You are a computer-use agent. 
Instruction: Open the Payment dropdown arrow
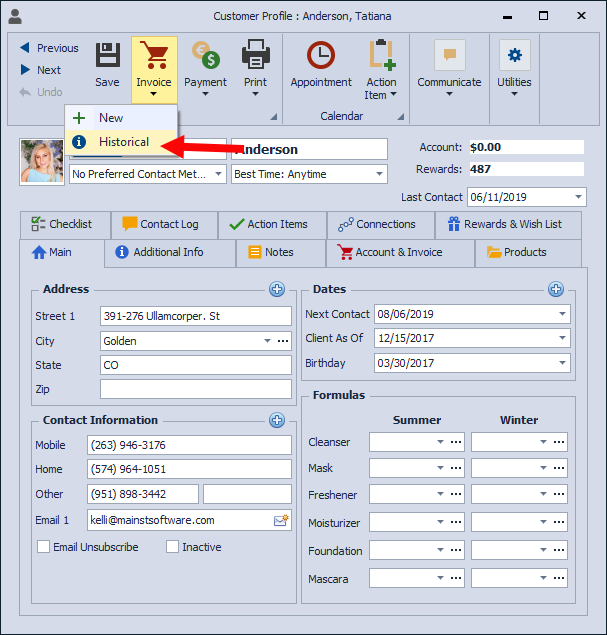coord(205,94)
